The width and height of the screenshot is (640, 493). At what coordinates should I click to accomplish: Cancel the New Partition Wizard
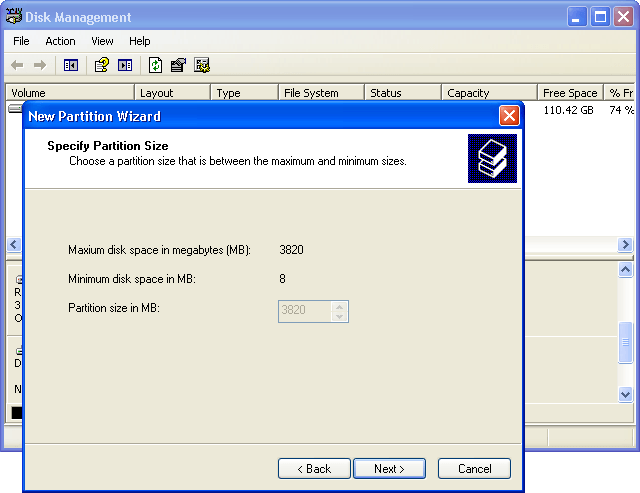[474, 469]
